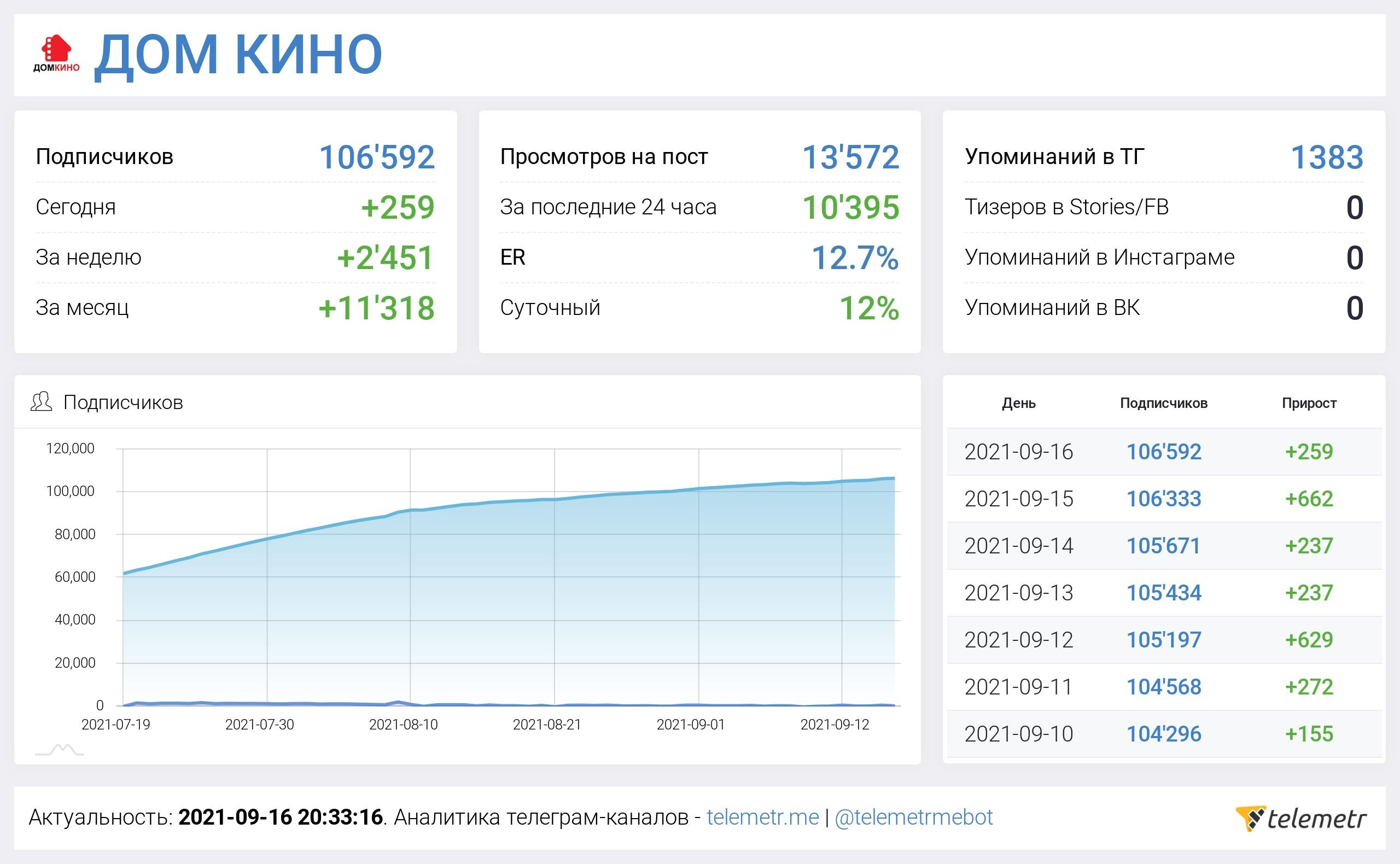The image size is (1400, 864).
Task: Click the small sparkline icon below the chart
Action: (60, 750)
